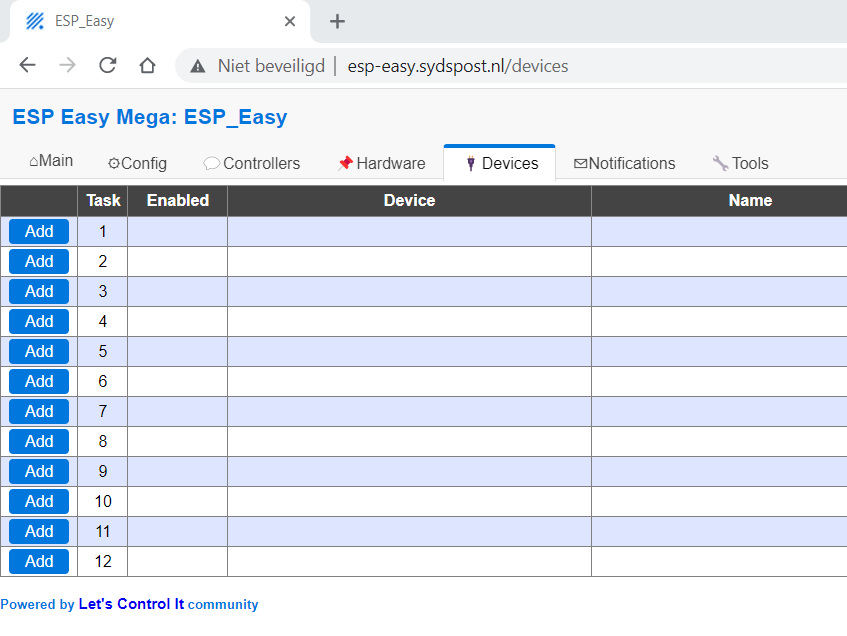Screen dimensions: 847x636
Task: Open the Main tab
Action: pyautogui.click(x=51, y=160)
